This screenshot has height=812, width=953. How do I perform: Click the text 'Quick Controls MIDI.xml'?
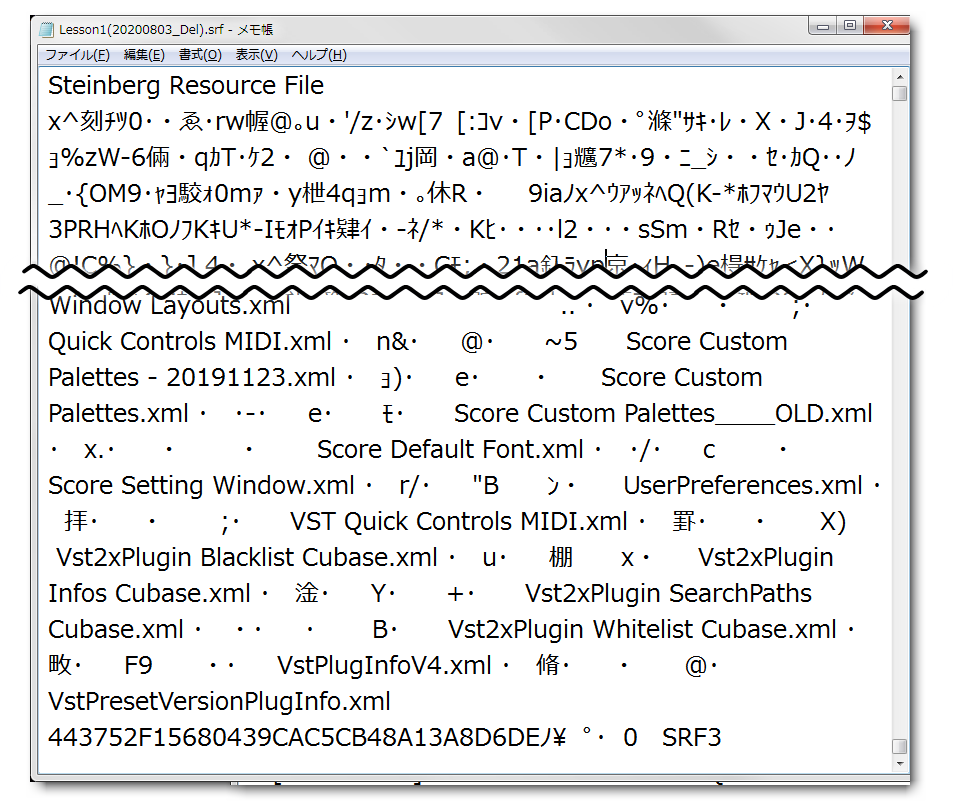click(x=190, y=342)
